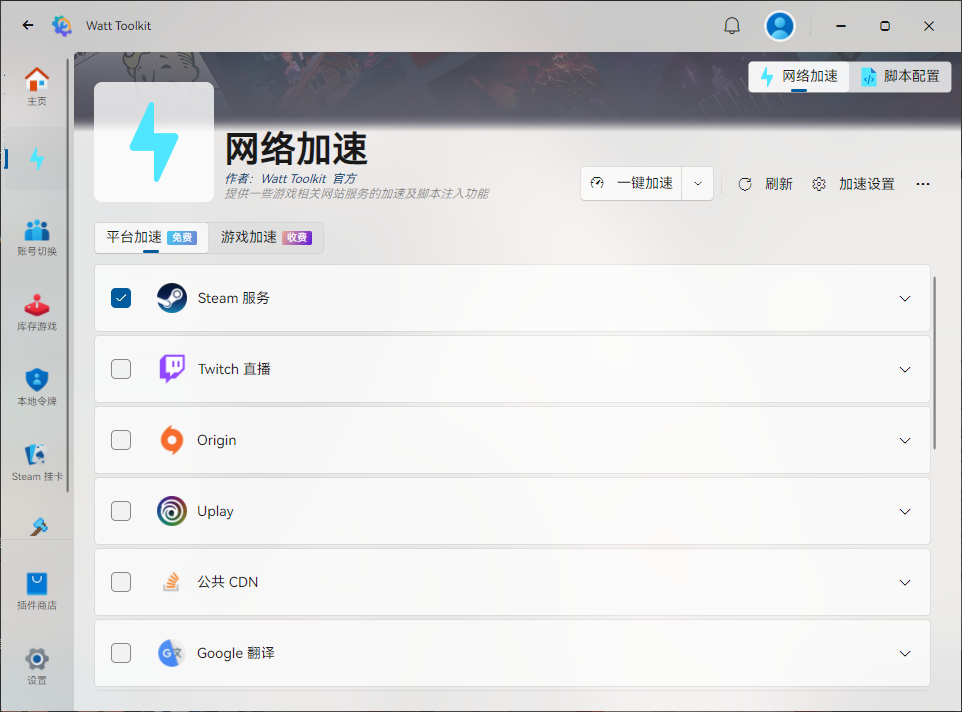The image size is (962, 712).
Task: Uncheck the Steam 服务 checkbox
Action: pos(121,298)
